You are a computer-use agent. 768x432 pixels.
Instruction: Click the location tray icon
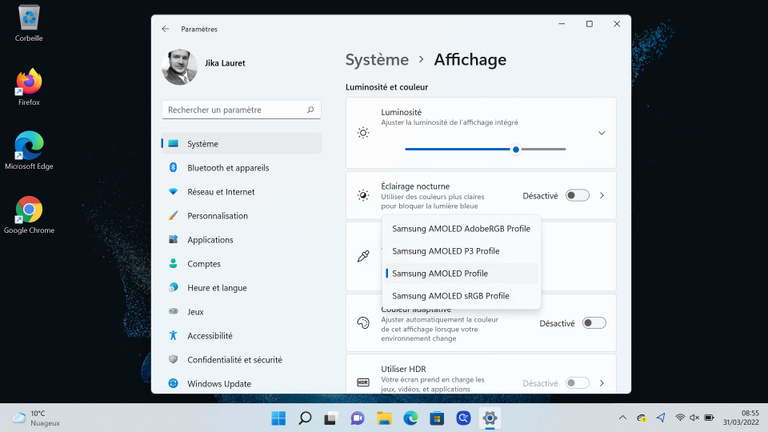tap(661, 417)
